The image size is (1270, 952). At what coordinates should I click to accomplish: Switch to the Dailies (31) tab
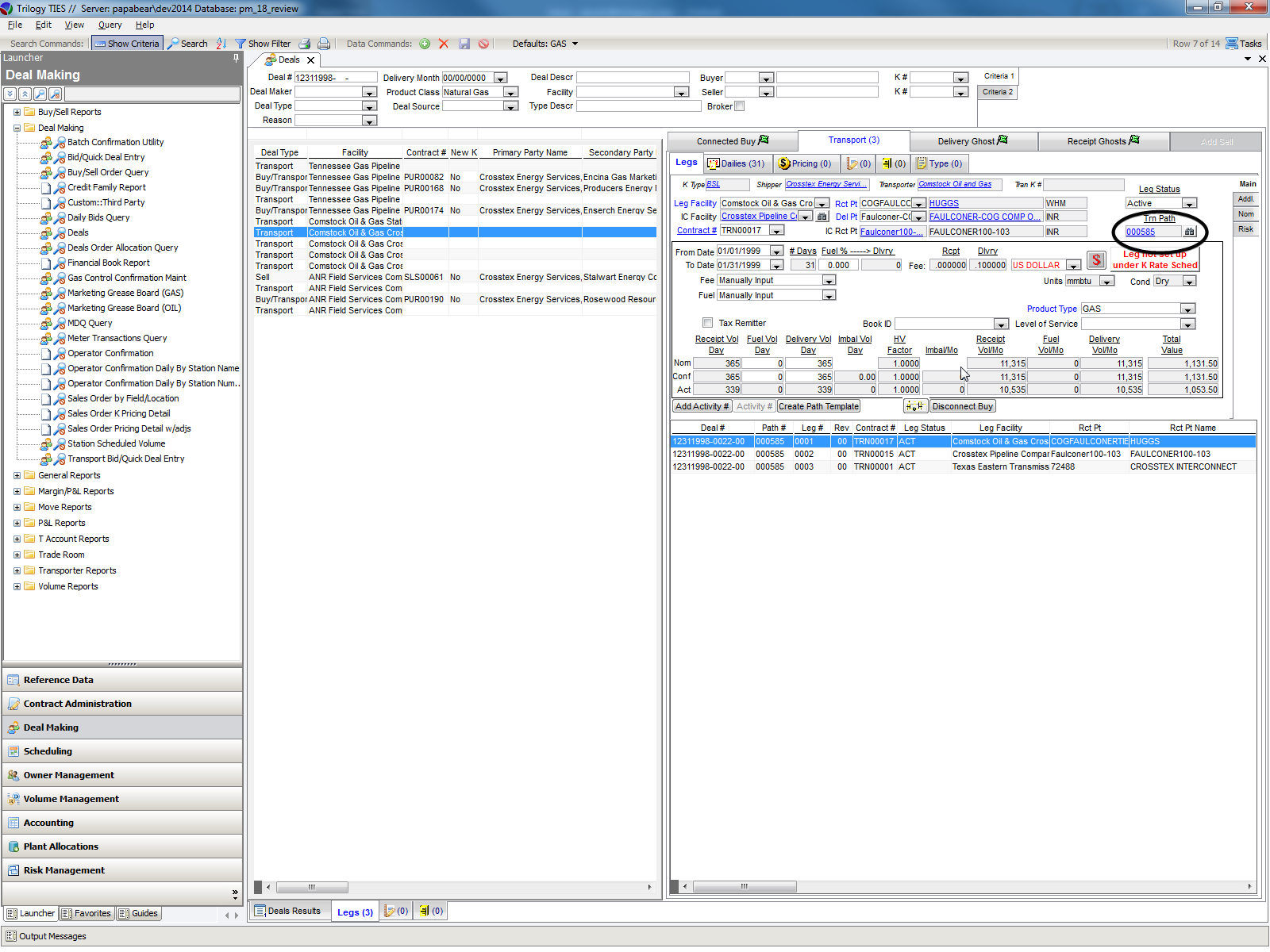[736, 163]
